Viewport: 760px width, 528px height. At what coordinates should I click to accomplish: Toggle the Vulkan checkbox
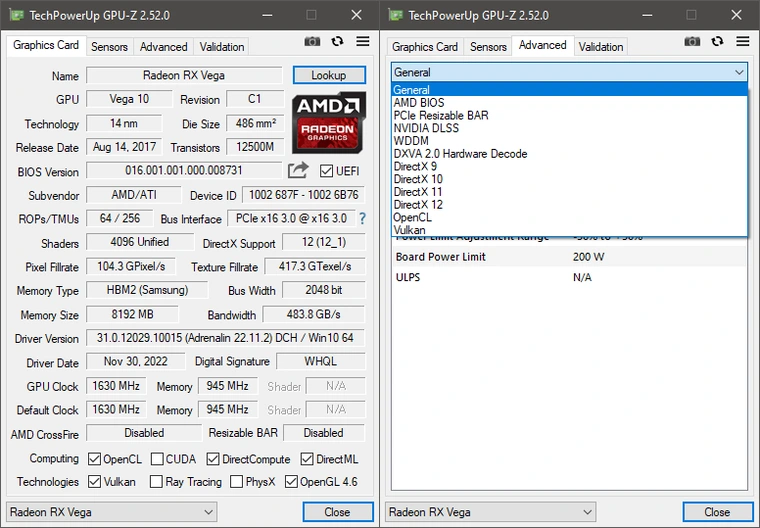(x=95, y=482)
